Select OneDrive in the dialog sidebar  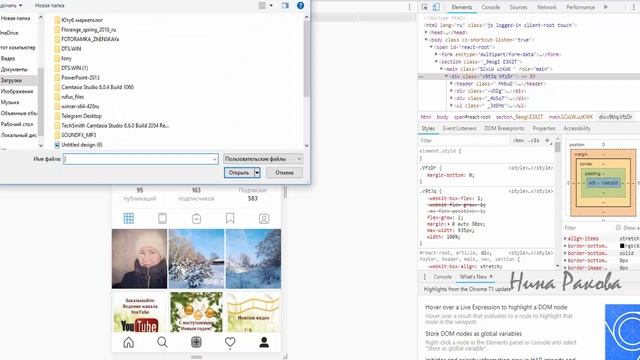click(9, 33)
